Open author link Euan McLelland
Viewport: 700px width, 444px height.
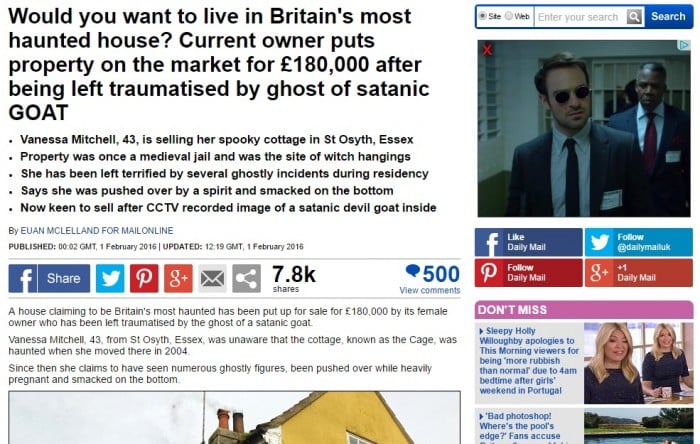coord(97,231)
